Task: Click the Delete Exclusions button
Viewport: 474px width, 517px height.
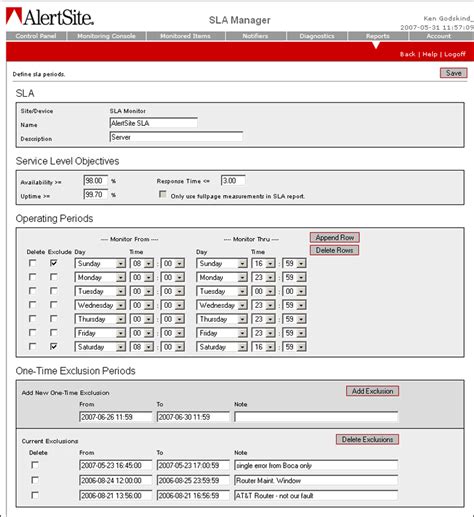Action: click(x=367, y=439)
